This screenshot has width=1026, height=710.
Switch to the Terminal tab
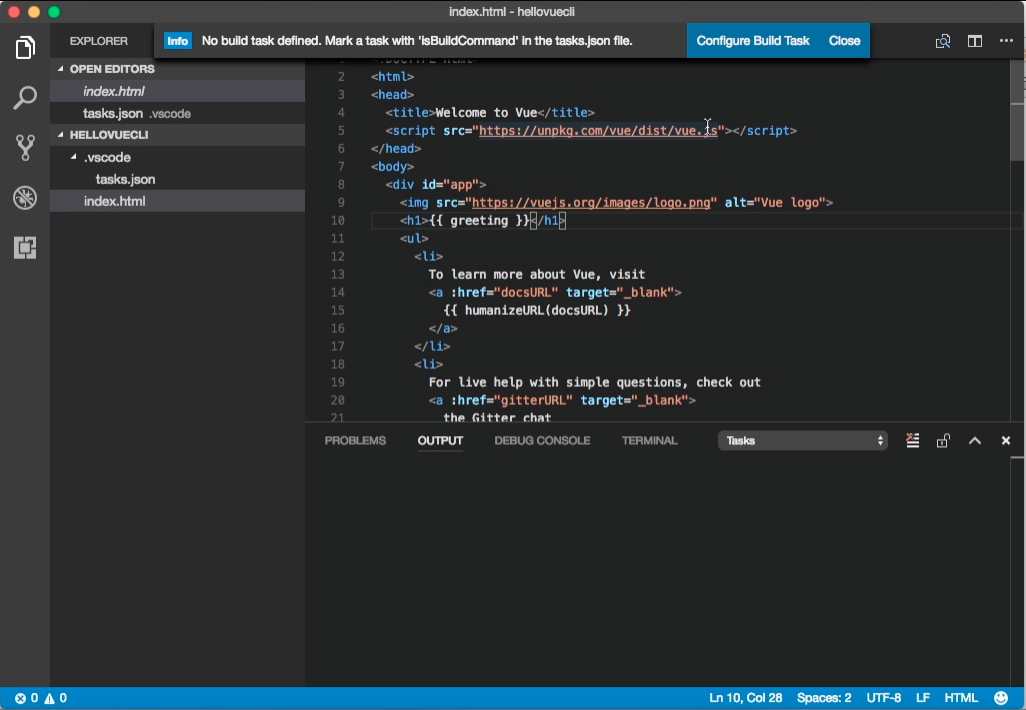coord(650,440)
